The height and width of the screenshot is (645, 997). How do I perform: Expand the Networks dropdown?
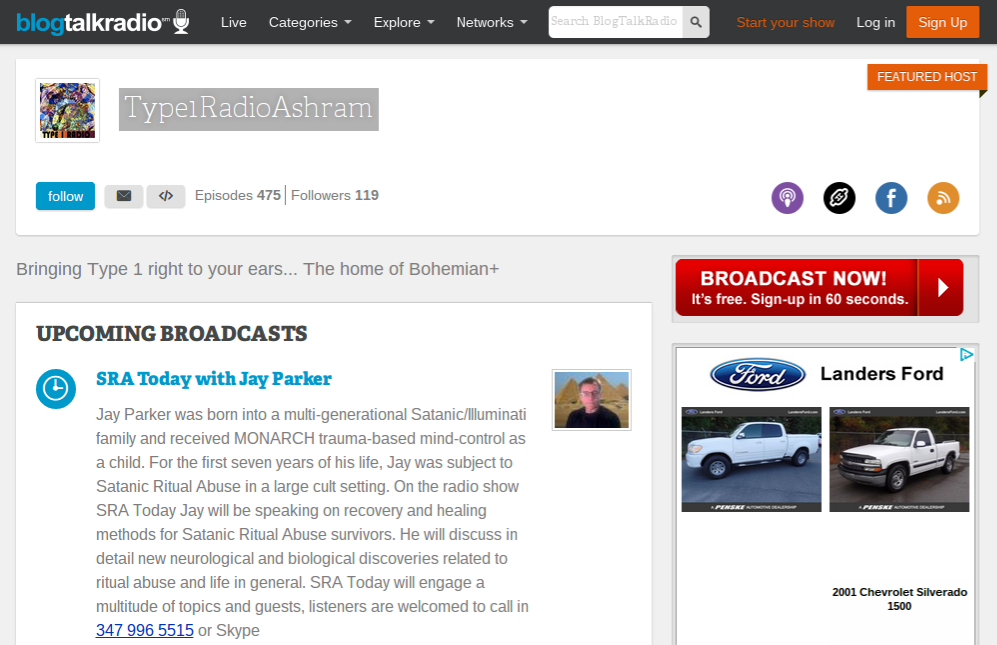point(492,22)
